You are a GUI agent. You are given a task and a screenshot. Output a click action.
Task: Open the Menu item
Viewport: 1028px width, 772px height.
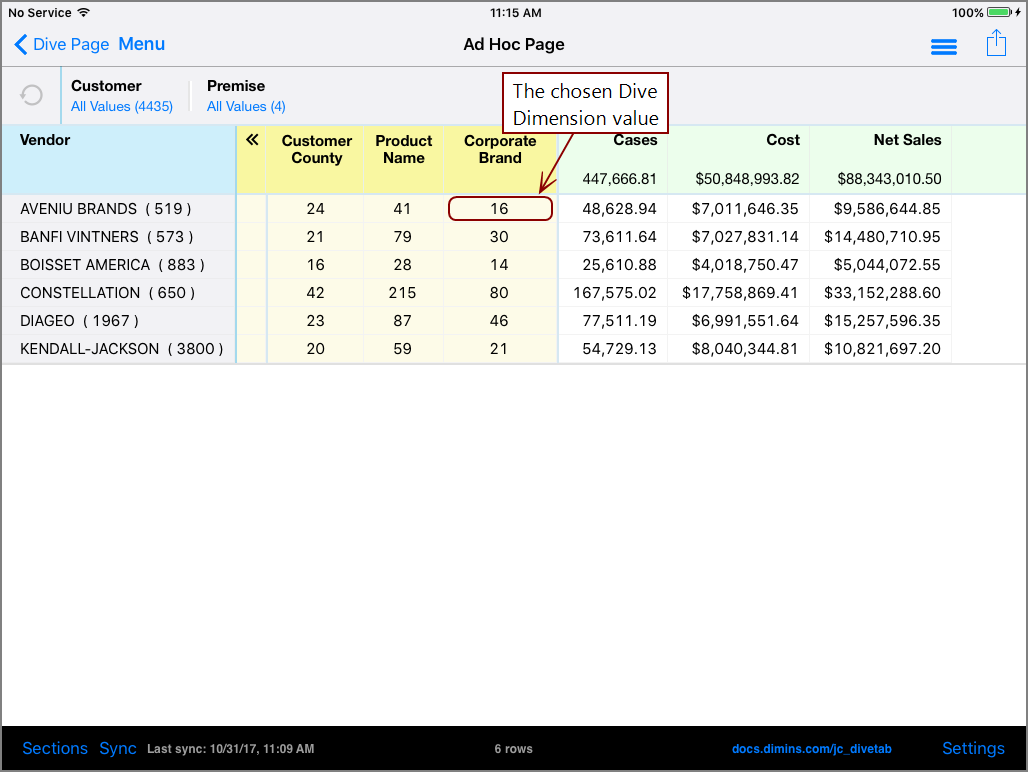(141, 44)
